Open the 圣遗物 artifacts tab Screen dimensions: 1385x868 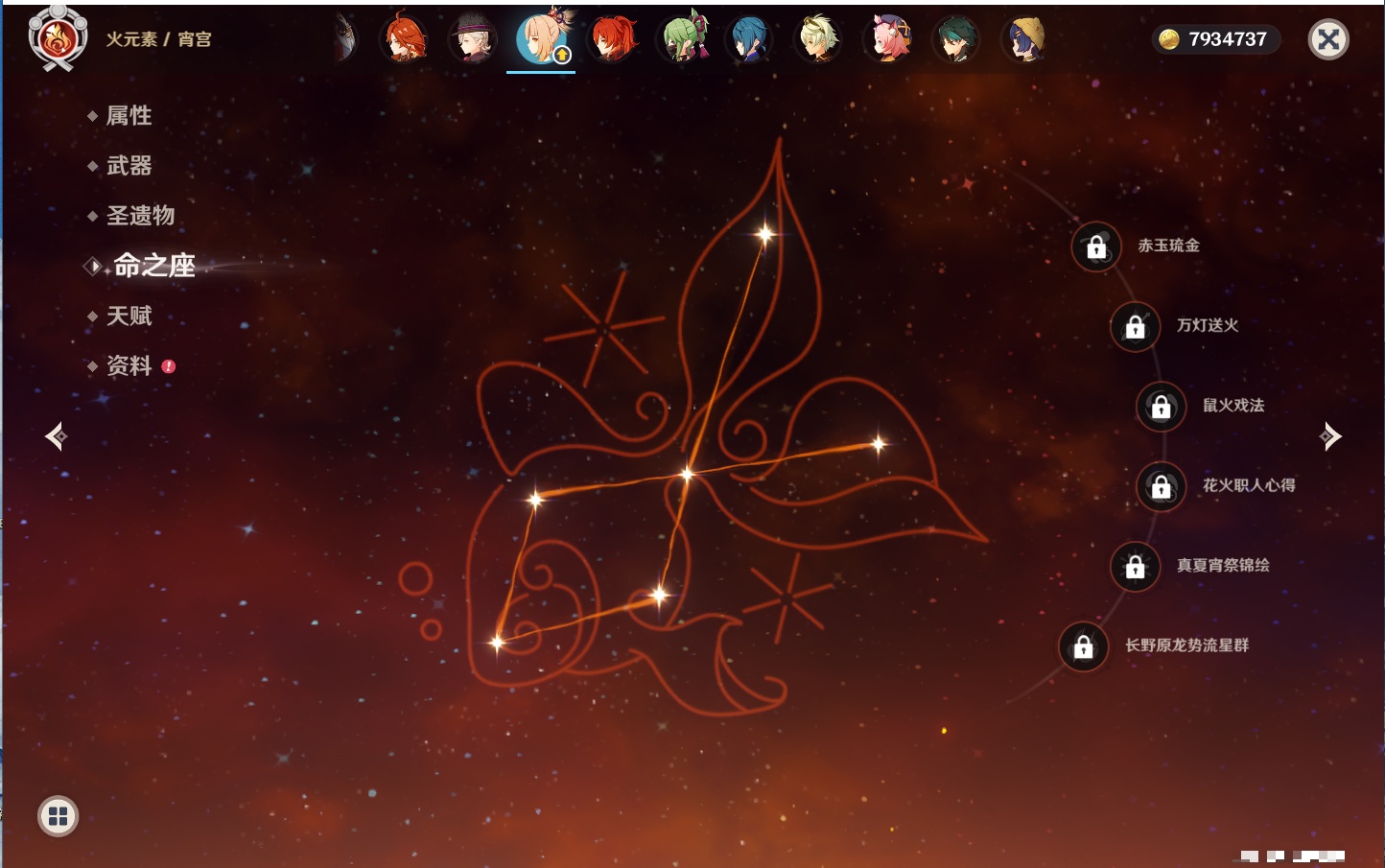point(140,216)
